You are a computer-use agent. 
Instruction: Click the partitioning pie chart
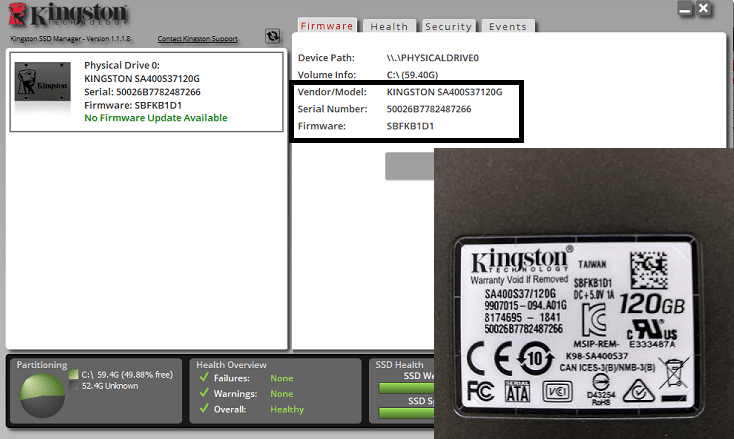(42, 395)
